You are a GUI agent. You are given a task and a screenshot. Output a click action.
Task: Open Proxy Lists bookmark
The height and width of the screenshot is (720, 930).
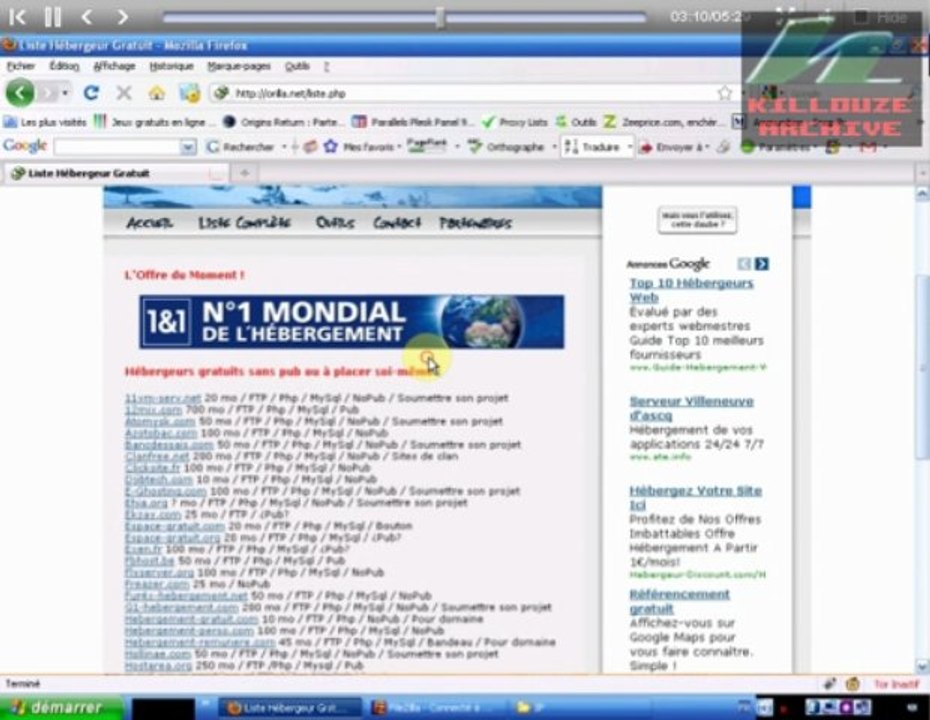[515, 122]
